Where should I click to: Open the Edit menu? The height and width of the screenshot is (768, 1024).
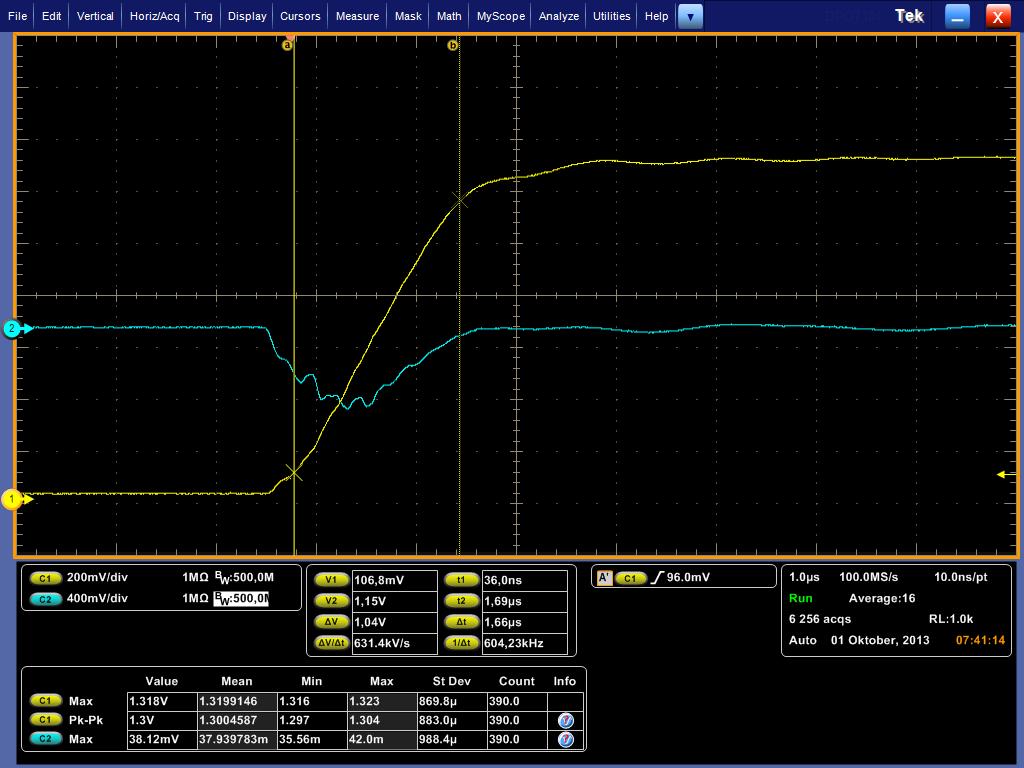[x=52, y=16]
